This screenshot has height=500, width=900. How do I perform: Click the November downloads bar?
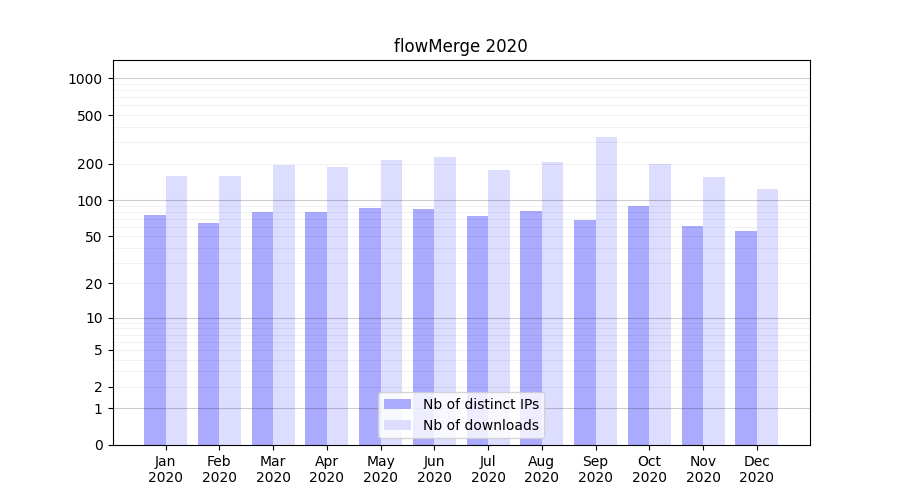coord(714,311)
